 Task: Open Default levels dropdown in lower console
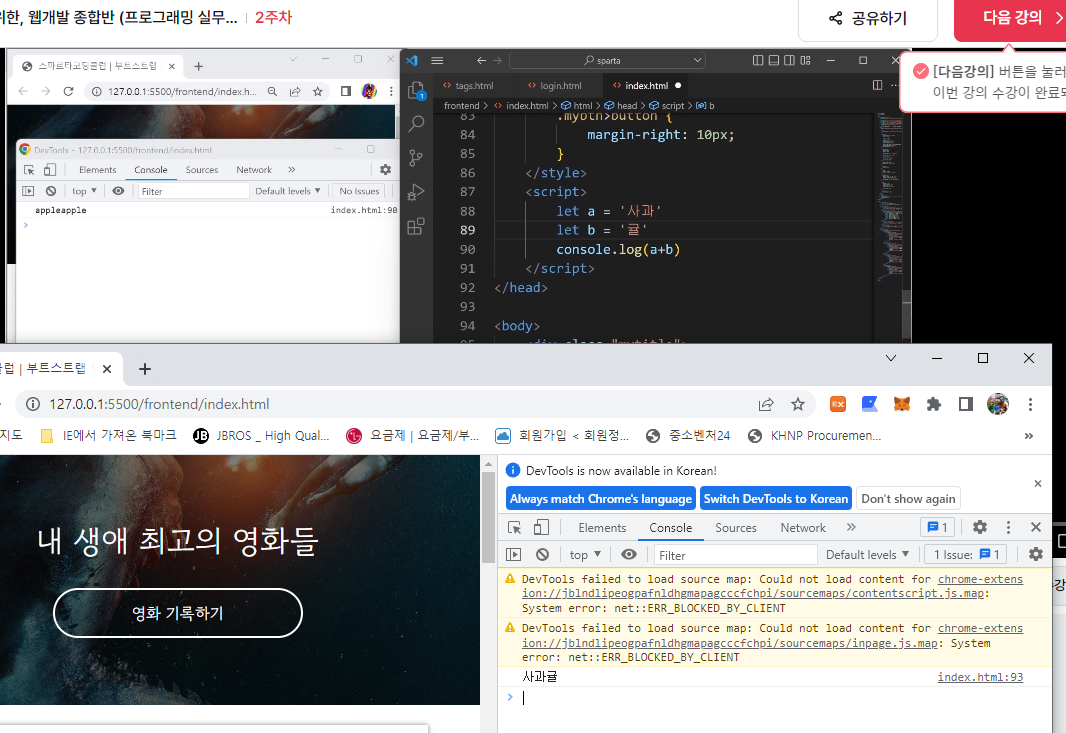click(x=867, y=555)
